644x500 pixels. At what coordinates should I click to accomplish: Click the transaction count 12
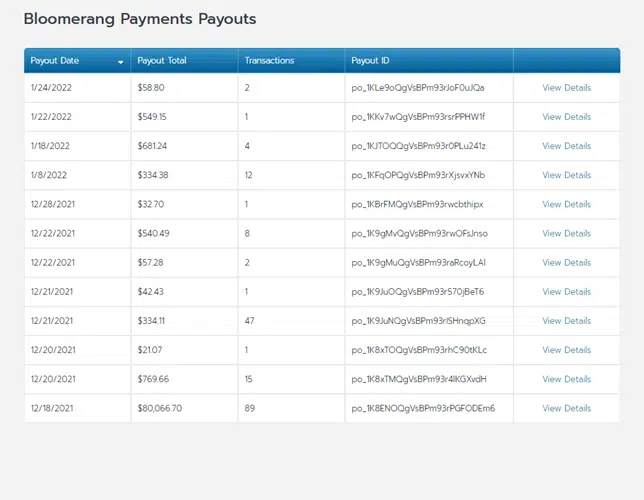248,175
